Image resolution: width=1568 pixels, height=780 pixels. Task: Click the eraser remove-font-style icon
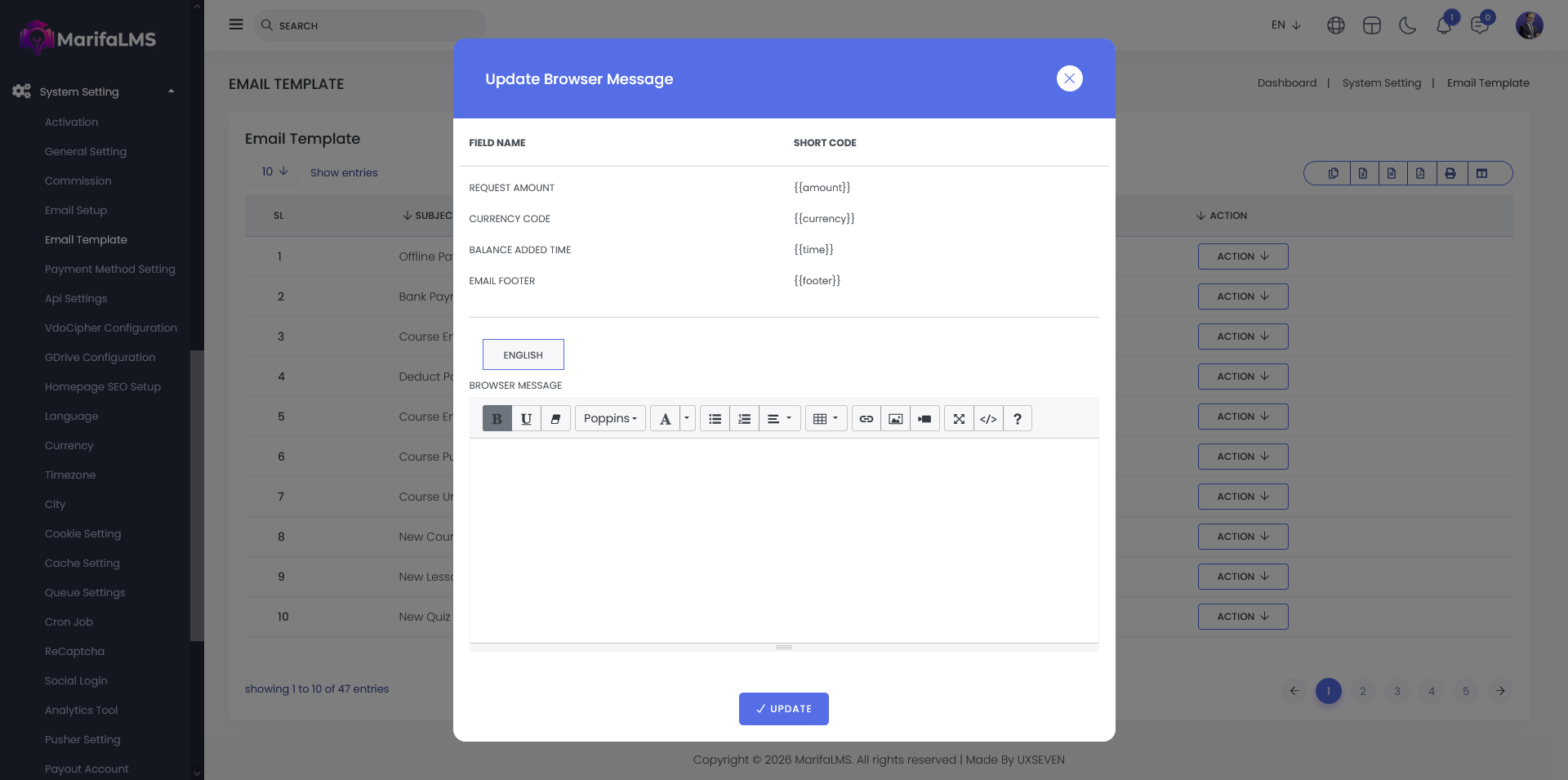(555, 419)
